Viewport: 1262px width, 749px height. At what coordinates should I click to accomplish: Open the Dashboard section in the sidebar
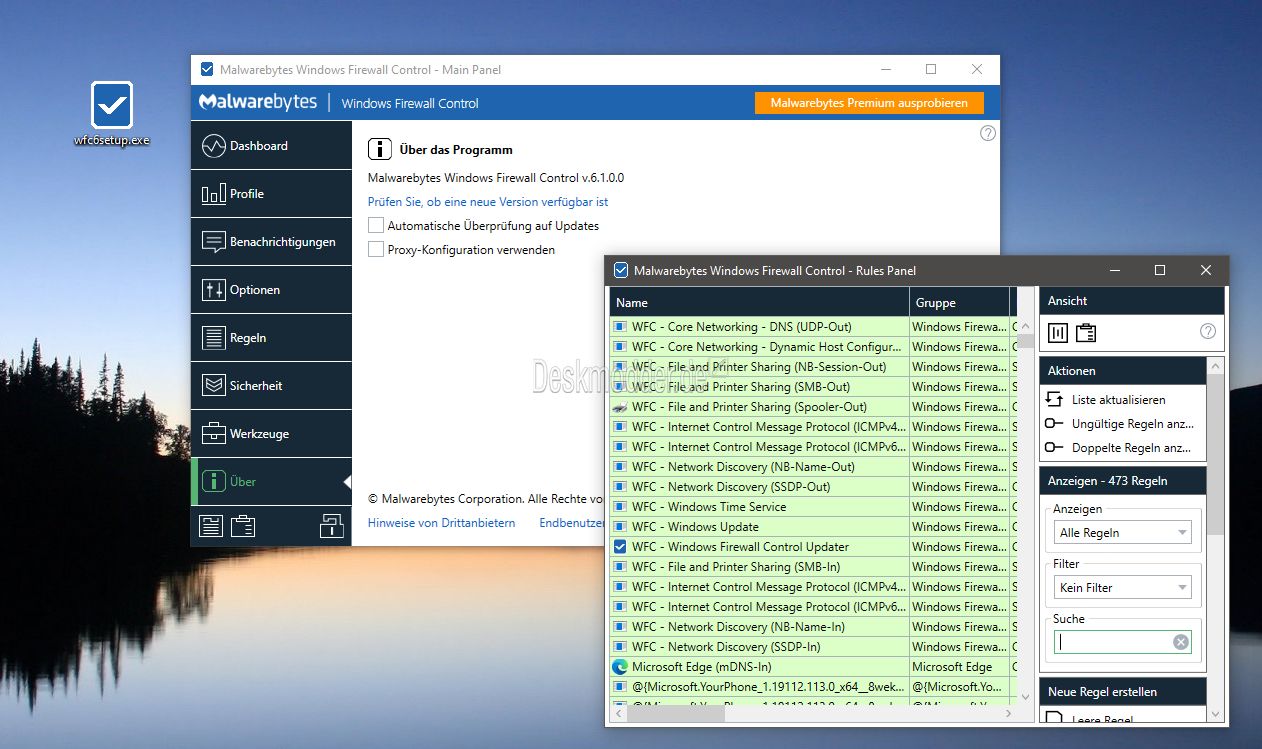(x=271, y=146)
